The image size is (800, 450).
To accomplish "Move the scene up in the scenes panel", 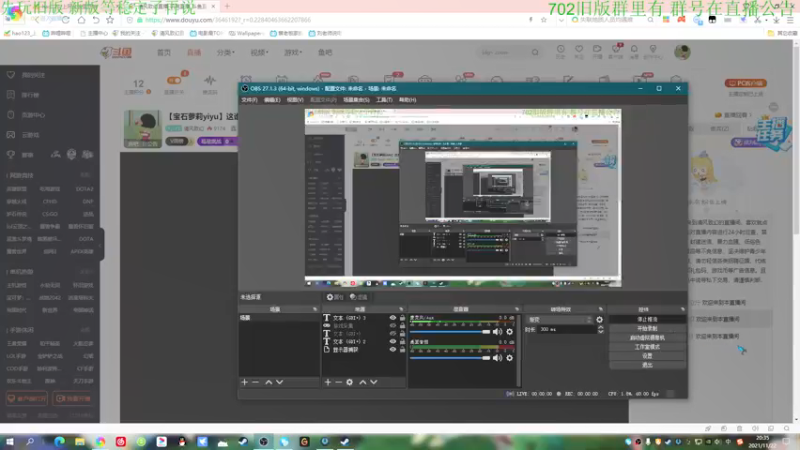I will coord(268,382).
